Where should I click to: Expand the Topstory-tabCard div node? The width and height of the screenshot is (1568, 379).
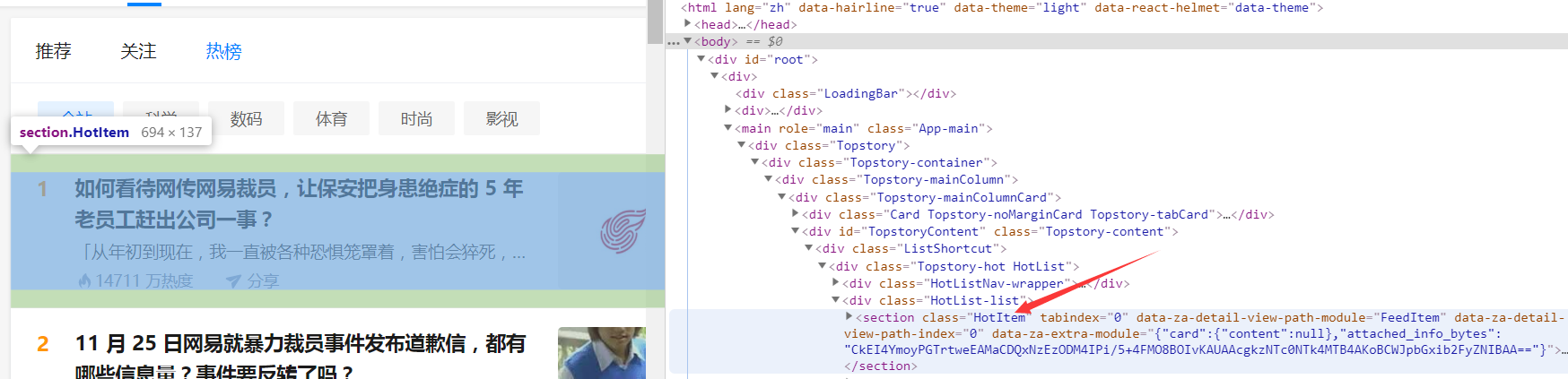click(796, 214)
